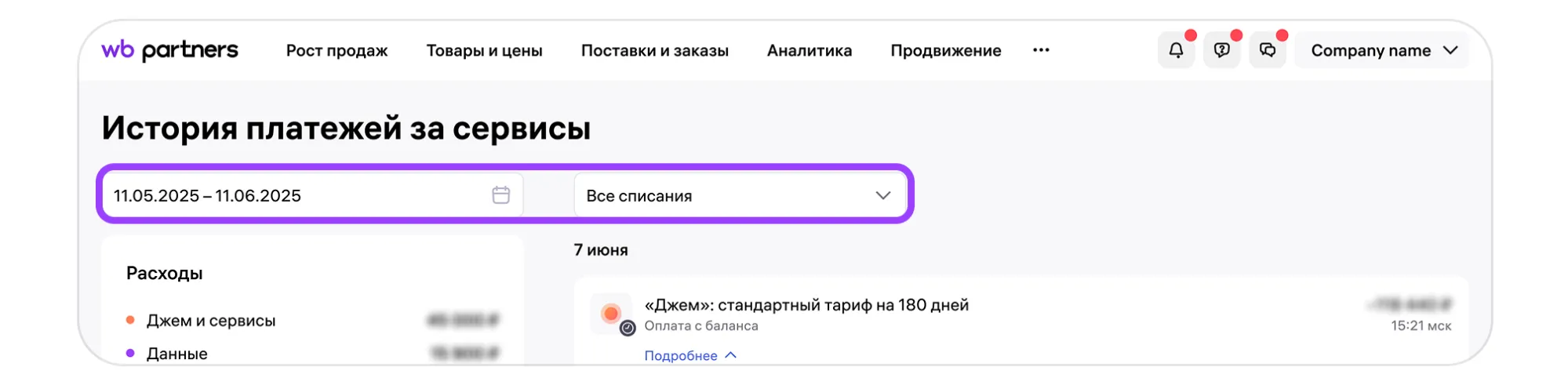The image size is (1568, 385).
Task: Click the date range 11.05.2025 – 11.06.2025 field
Action: pyautogui.click(x=298, y=195)
